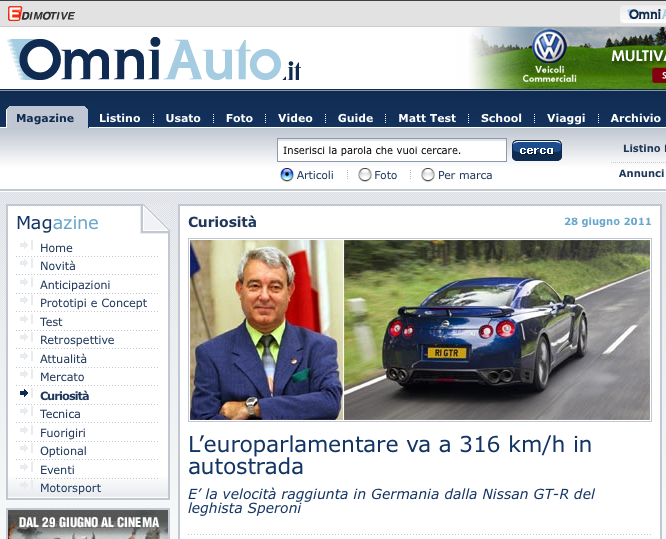Viewport: 666px width, 539px height.
Task: Select the Per marca radio button
Action: (x=428, y=175)
